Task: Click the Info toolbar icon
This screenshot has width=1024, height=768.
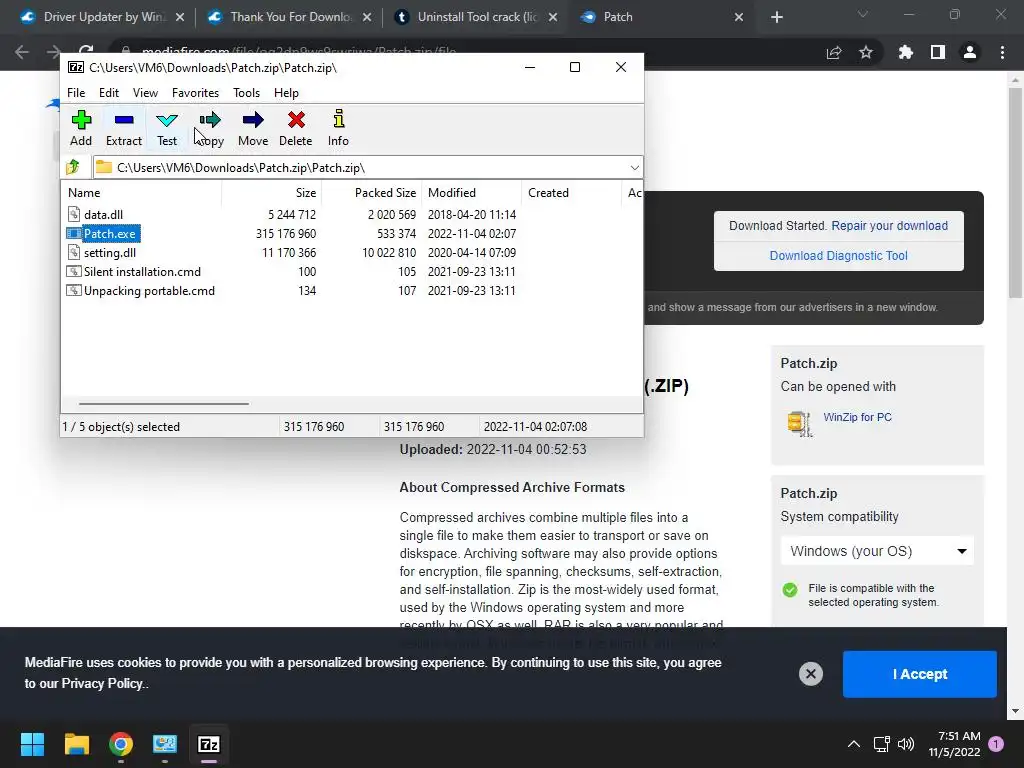Action: tap(338, 120)
